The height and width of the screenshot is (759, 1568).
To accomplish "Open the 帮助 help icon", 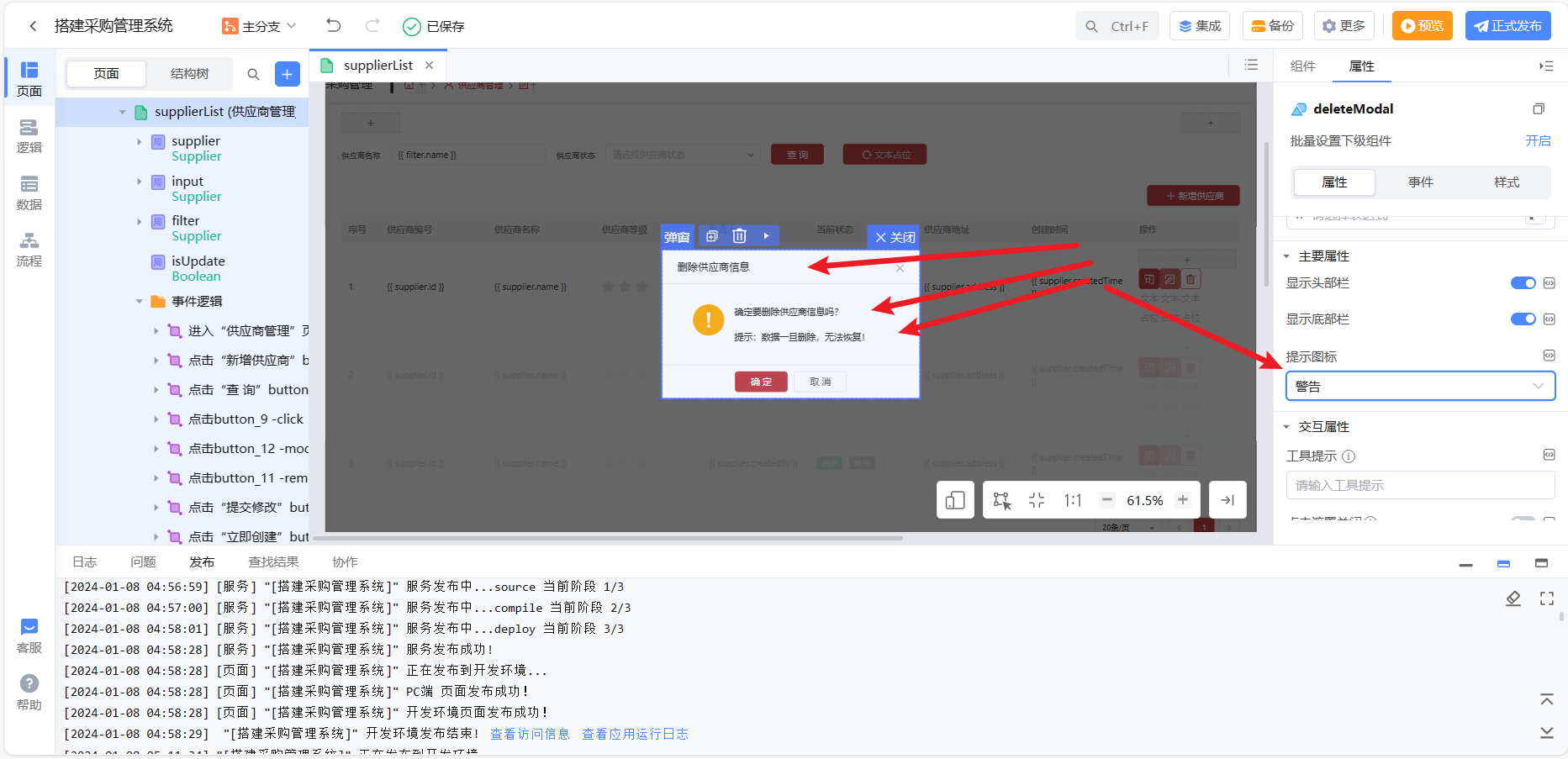I will pyautogui.click(x=29, y=693).
